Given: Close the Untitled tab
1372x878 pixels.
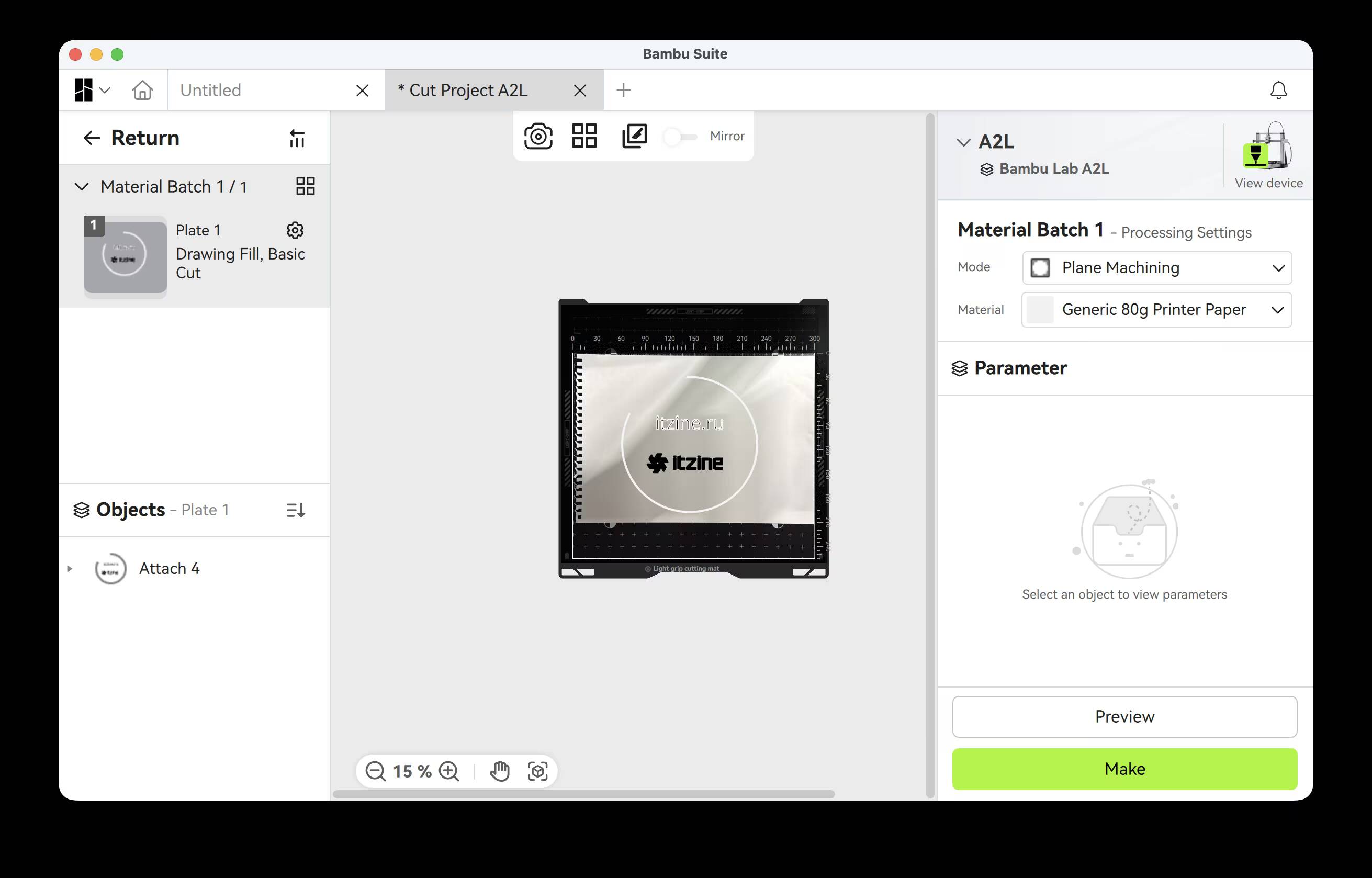Looking at the screenshot, I should [362, 91].
